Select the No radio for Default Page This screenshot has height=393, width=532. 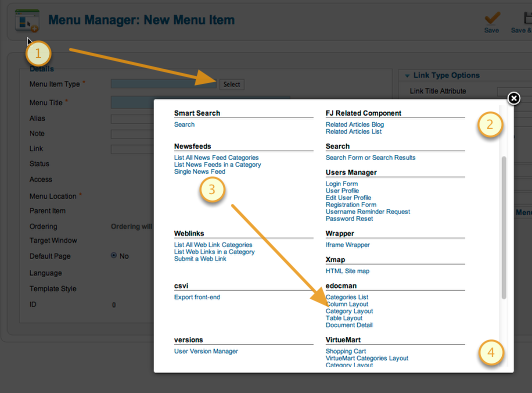[x=114, y=255]
